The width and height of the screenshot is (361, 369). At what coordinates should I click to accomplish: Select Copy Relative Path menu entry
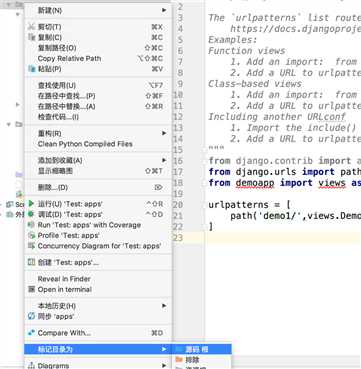(69, 59)
